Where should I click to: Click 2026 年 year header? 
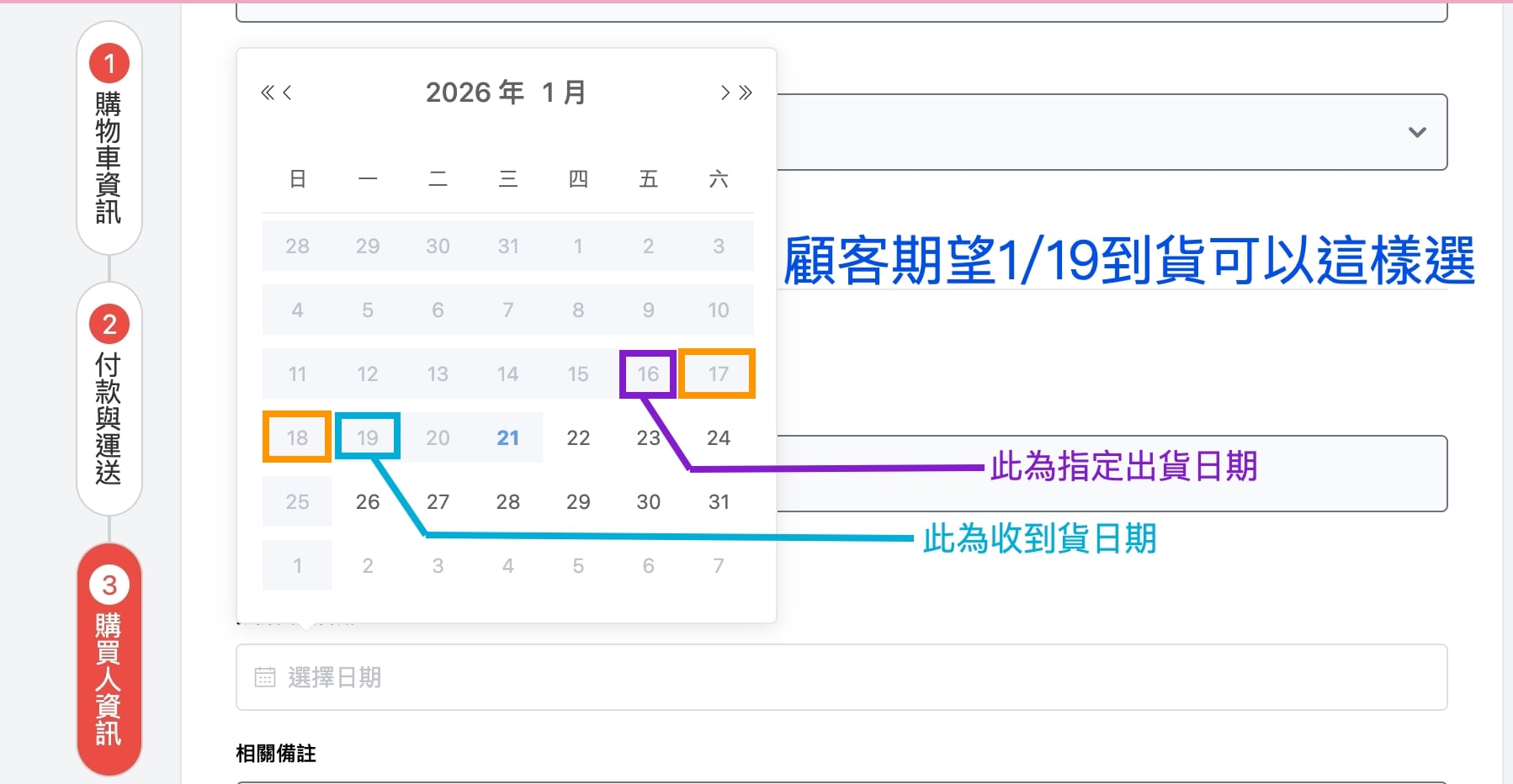pyautogui.click(x=475, y=93)
